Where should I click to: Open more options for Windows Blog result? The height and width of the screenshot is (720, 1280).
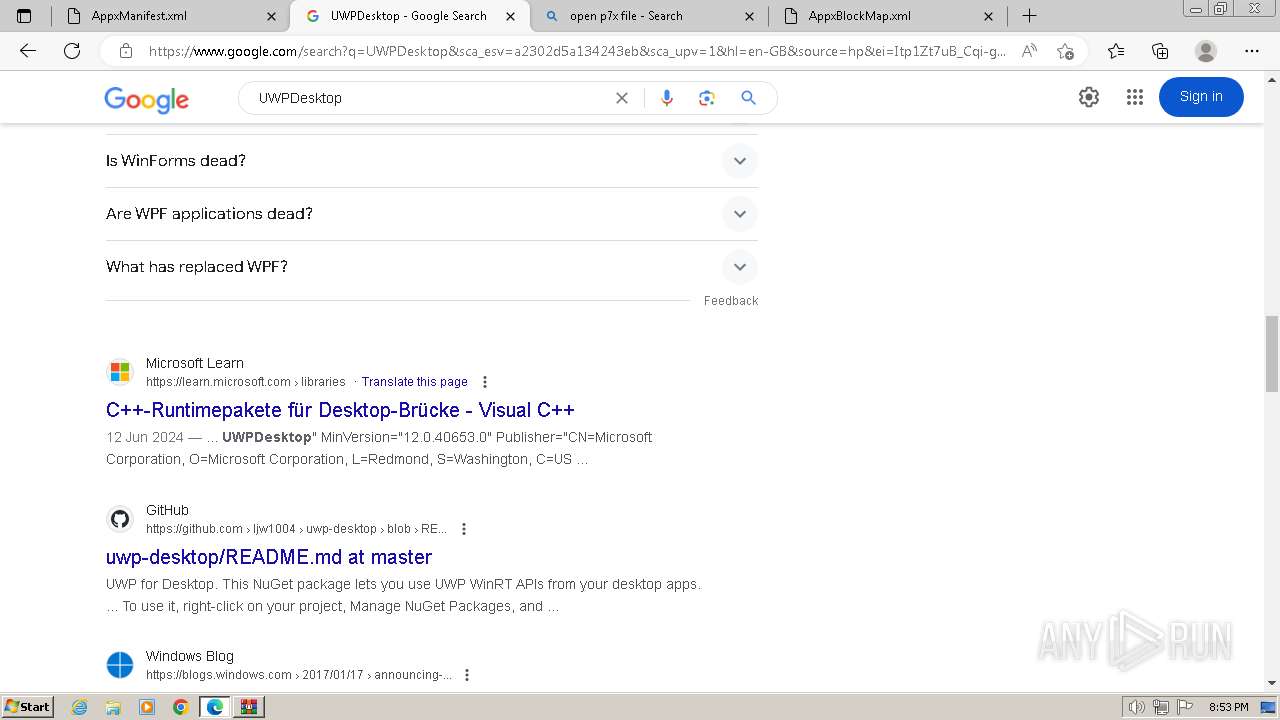pyautogui.click(x=466, y=675)
